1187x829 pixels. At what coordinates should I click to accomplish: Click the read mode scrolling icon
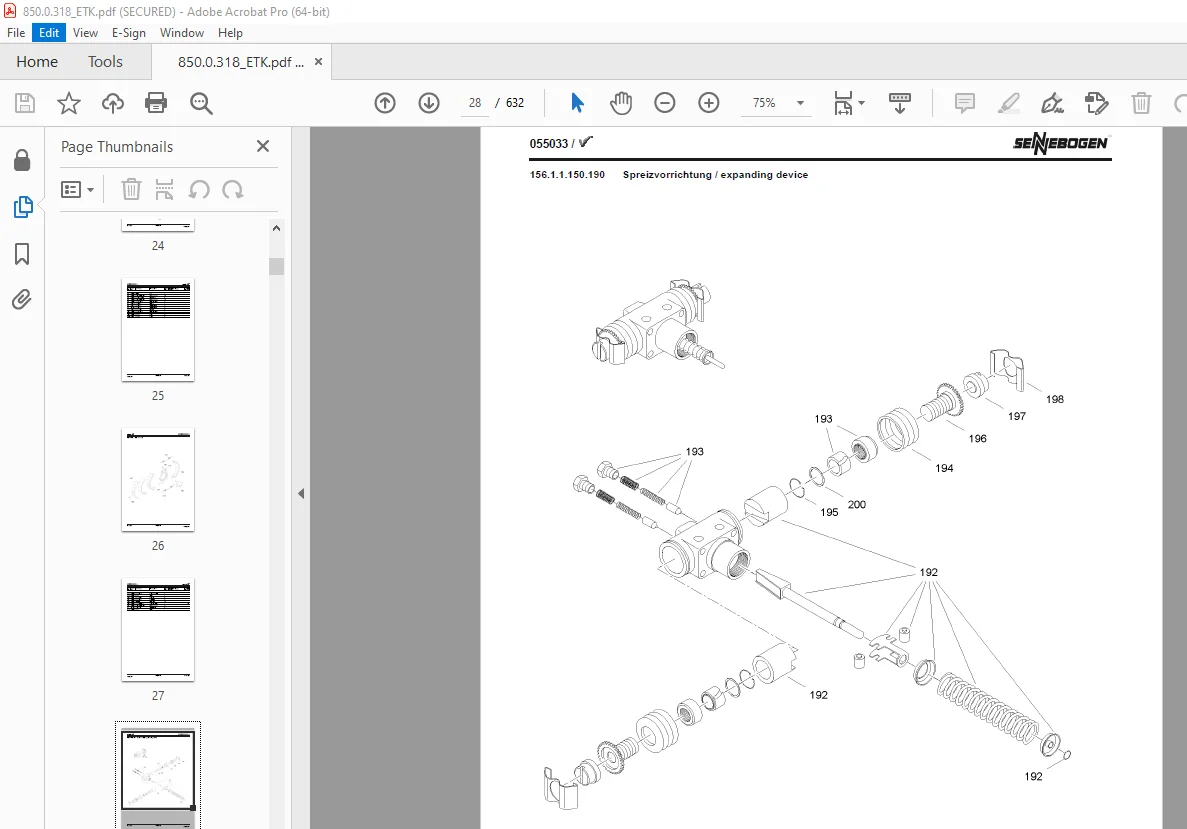(900, 103)
